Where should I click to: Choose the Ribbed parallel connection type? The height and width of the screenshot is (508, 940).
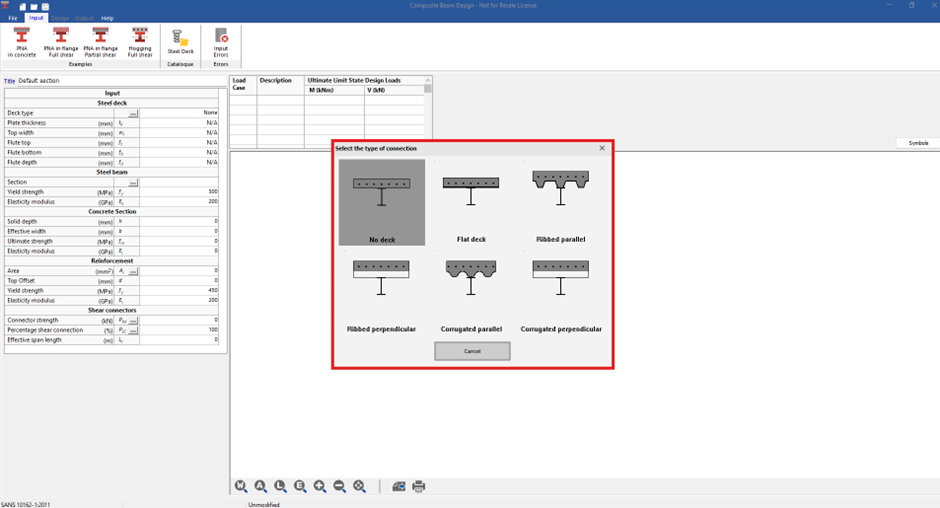[x=561, y=202]
